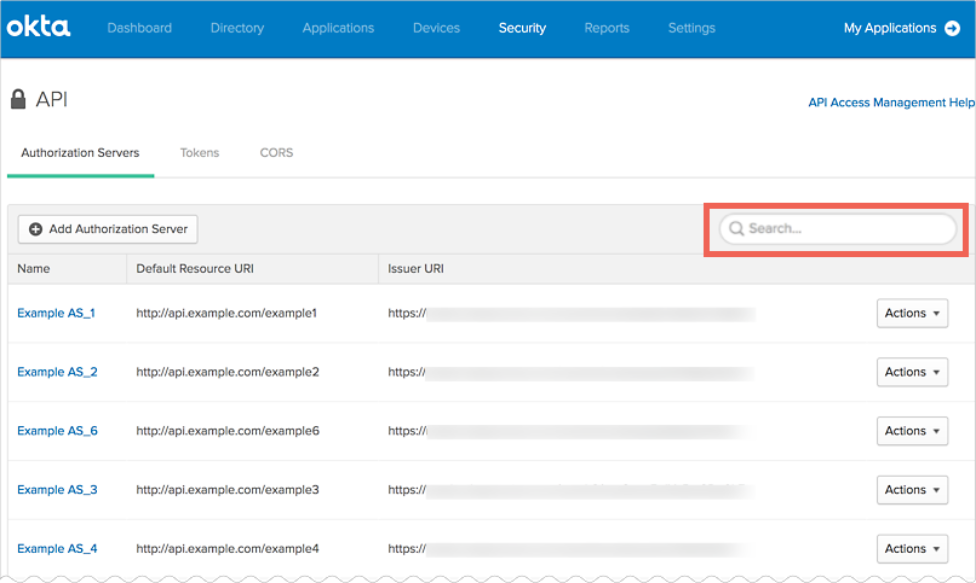Switch to the CORS tab
Screen dimensions: 976x583
coord(276,152)
